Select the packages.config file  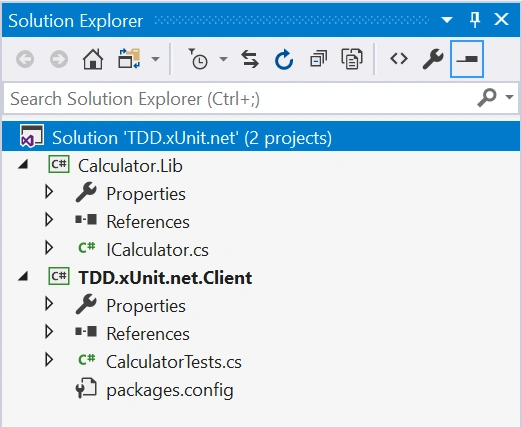[170, 390]
